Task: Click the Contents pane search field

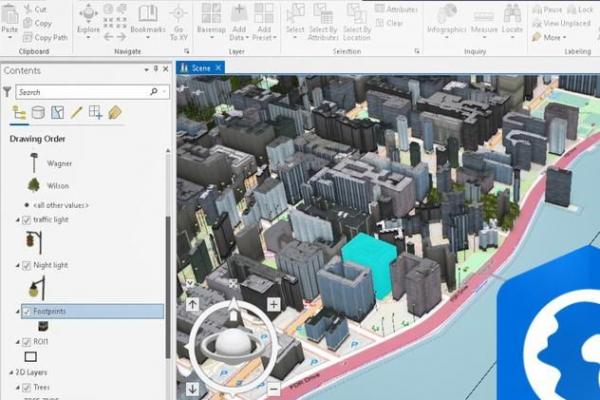Action: click(85, 92)
